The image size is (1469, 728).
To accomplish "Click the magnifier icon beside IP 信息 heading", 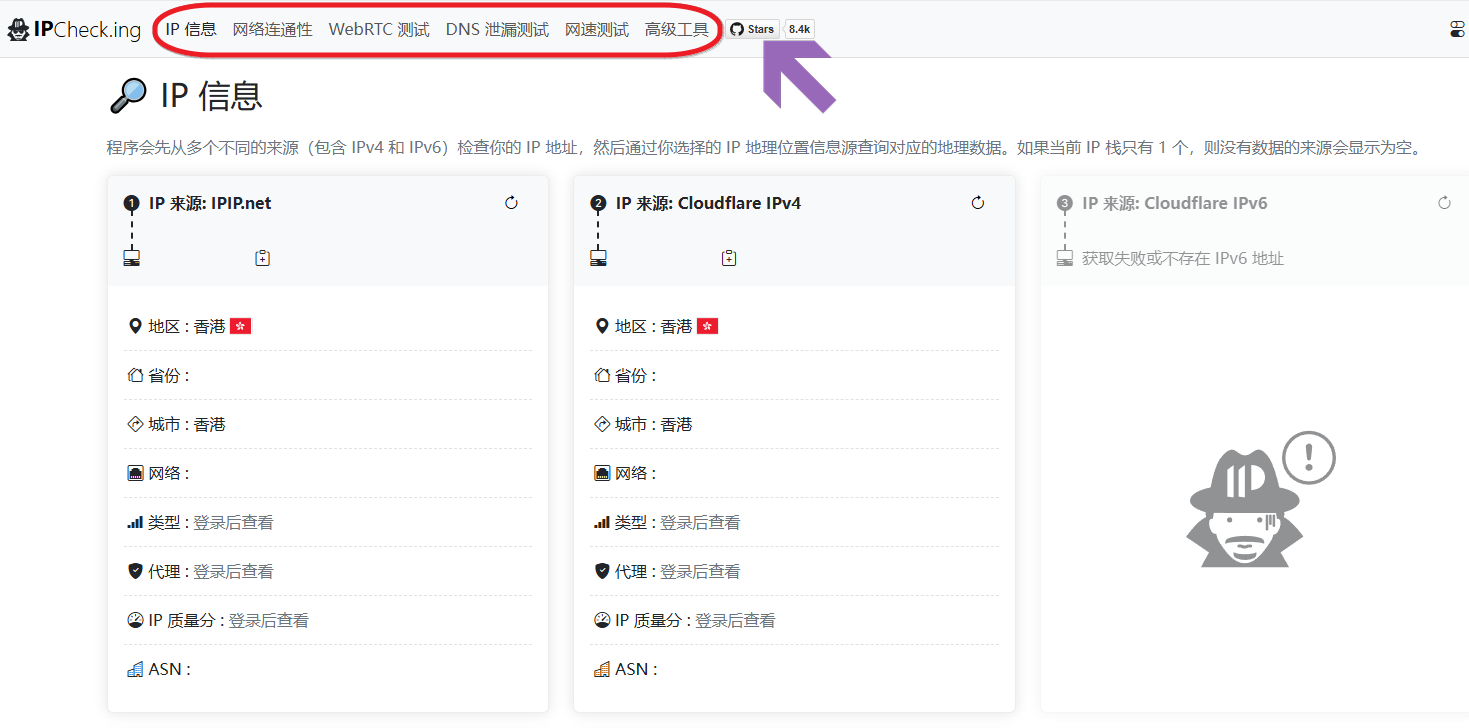I will click(x=128, y=96).
